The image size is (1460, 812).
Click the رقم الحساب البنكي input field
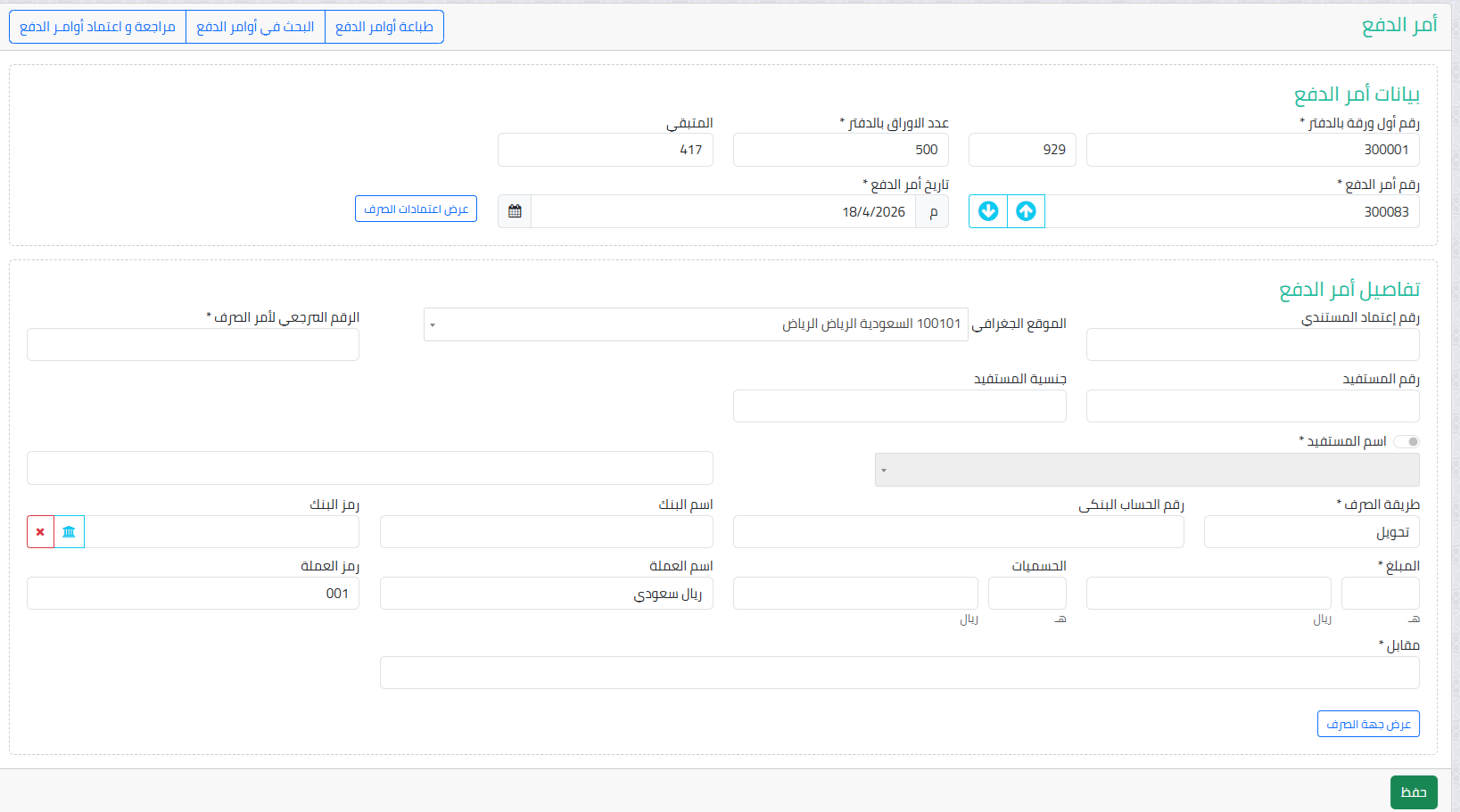(958, 532)
